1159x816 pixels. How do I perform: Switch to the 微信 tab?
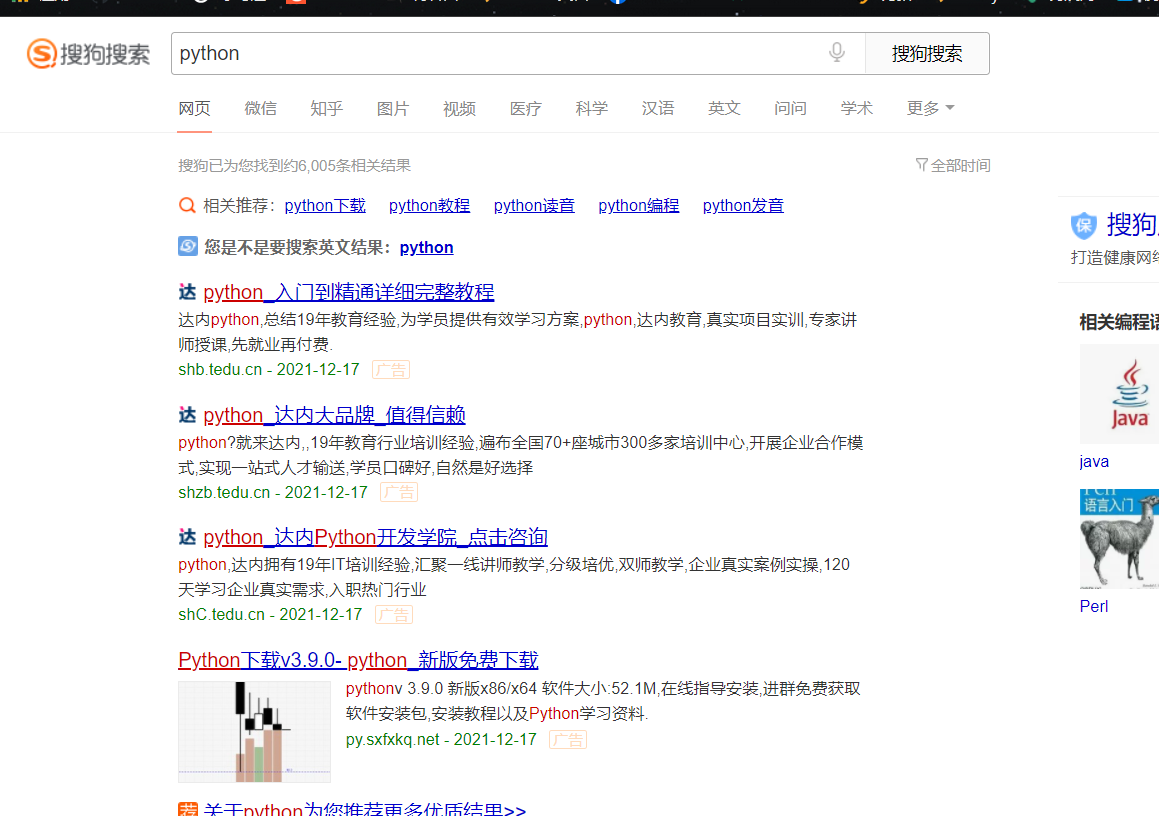pos(260,109)
